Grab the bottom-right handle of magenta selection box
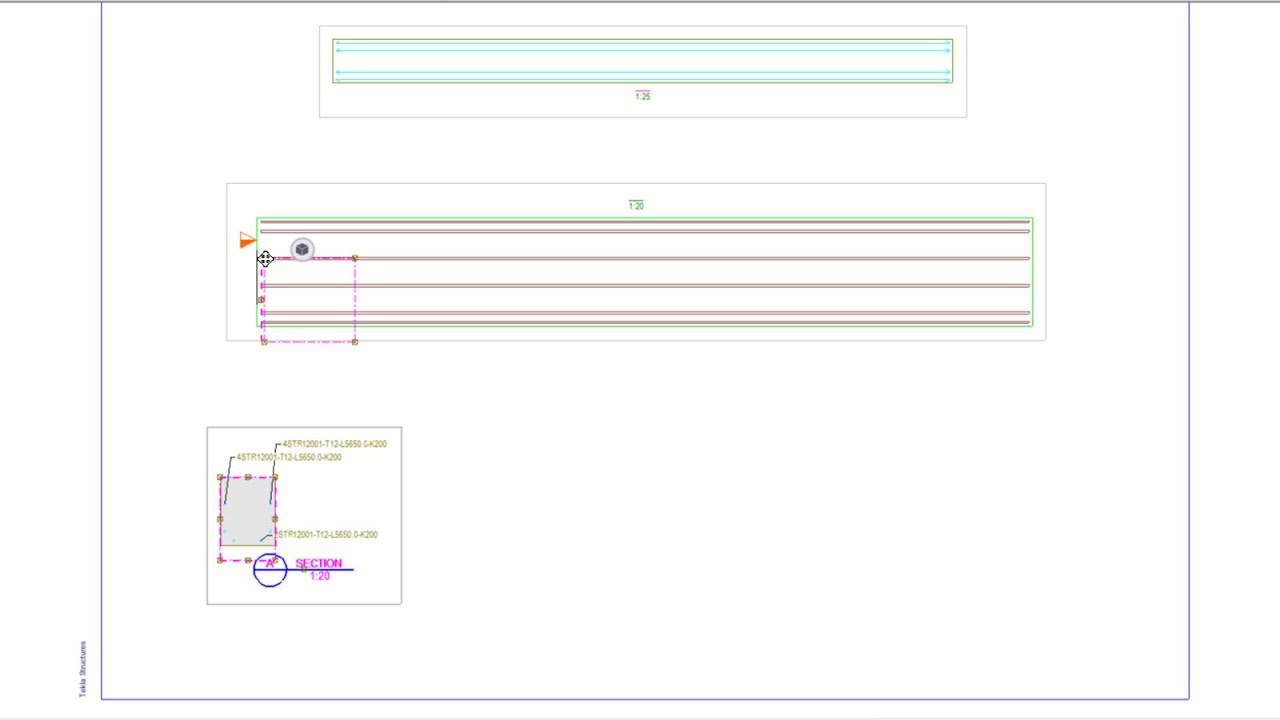 (x=355, y=342)
